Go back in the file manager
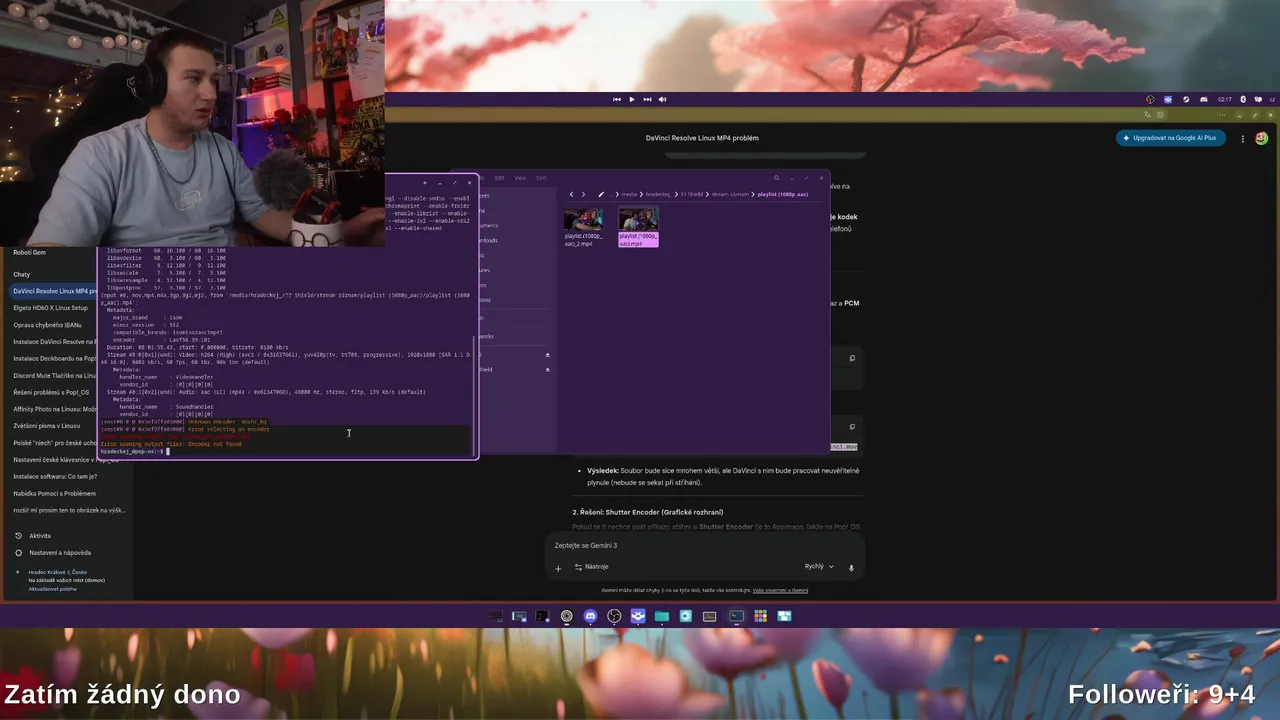The height and width of the screenshot is (720, 1280). point(572,194)
